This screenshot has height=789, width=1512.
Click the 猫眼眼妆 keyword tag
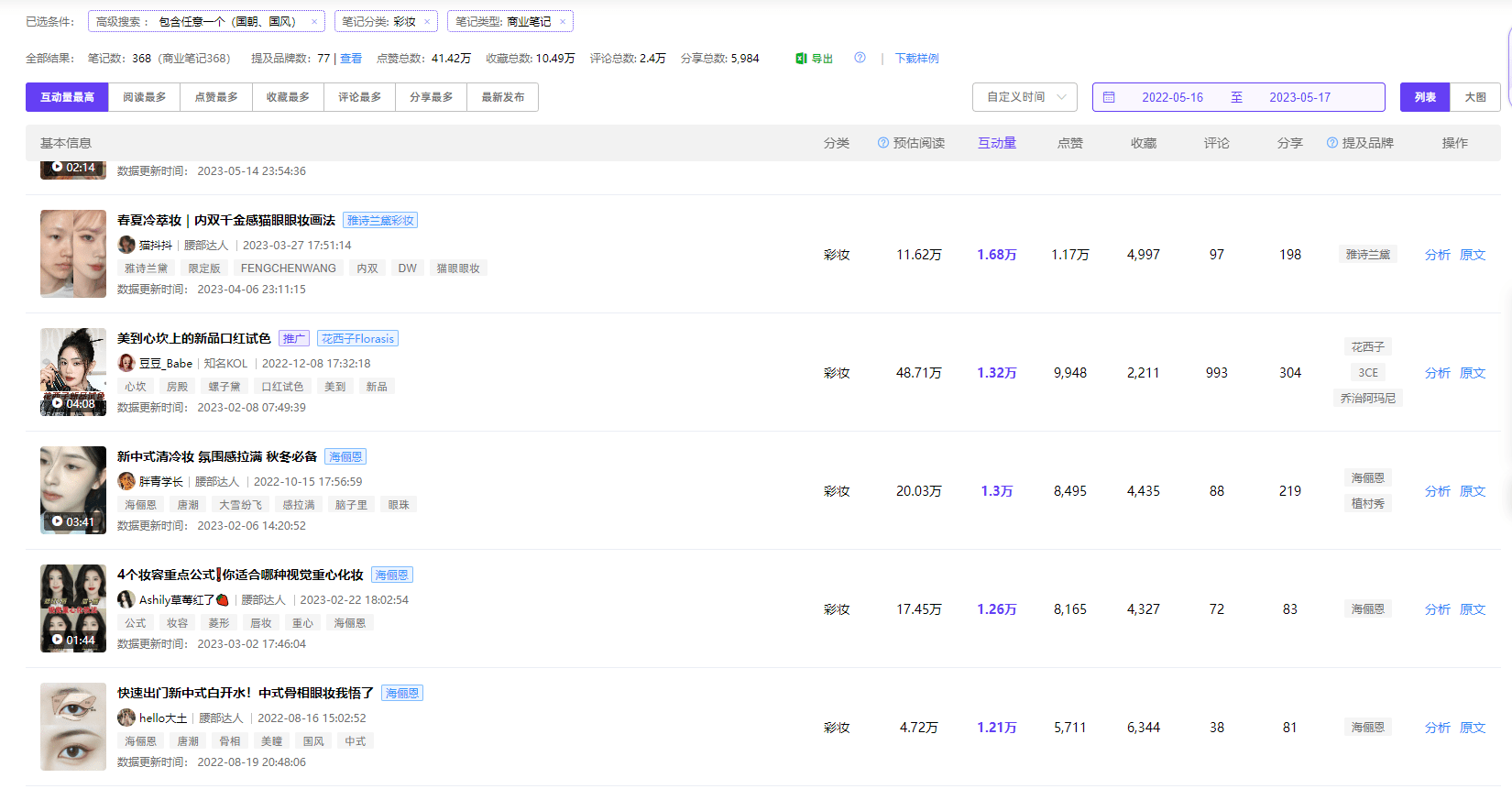(x=458, y=268)
